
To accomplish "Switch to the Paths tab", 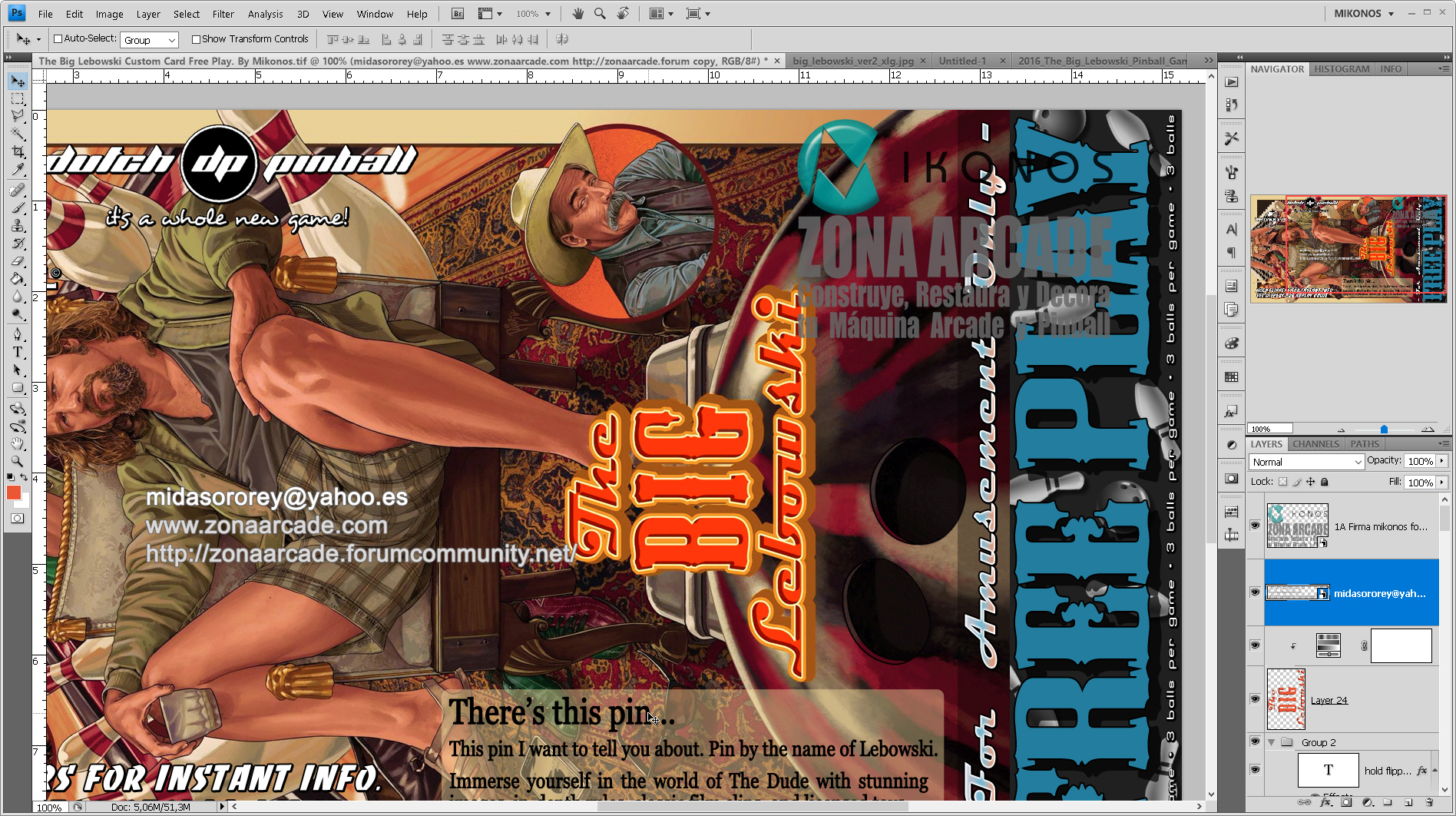I will [x=1365, y=444].
